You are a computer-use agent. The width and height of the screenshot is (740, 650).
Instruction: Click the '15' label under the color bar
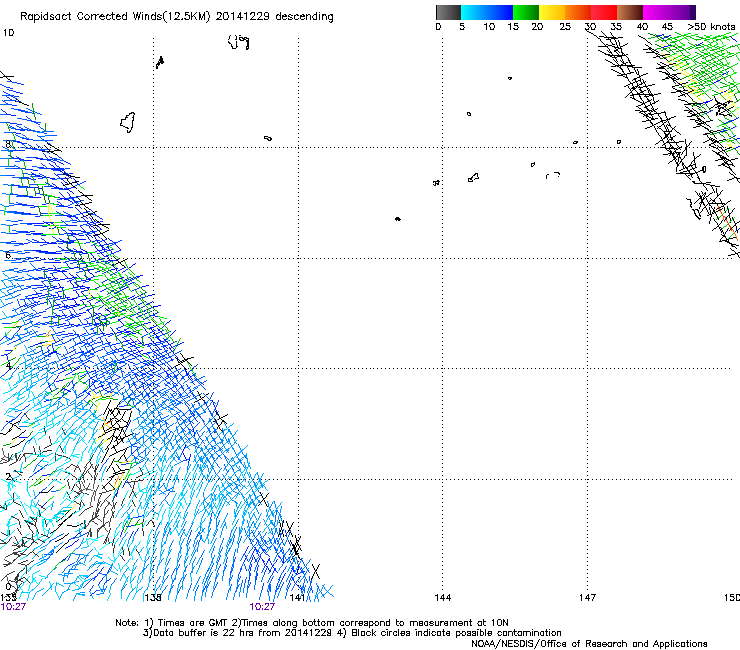point(513,27)
